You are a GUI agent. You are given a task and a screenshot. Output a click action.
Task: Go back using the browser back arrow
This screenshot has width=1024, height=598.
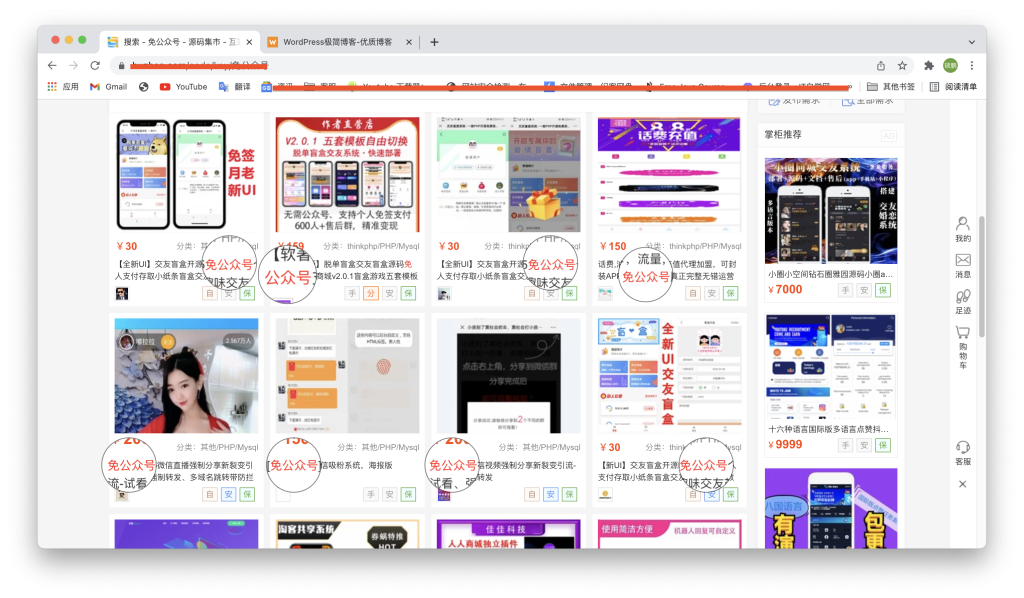(52, 65)
